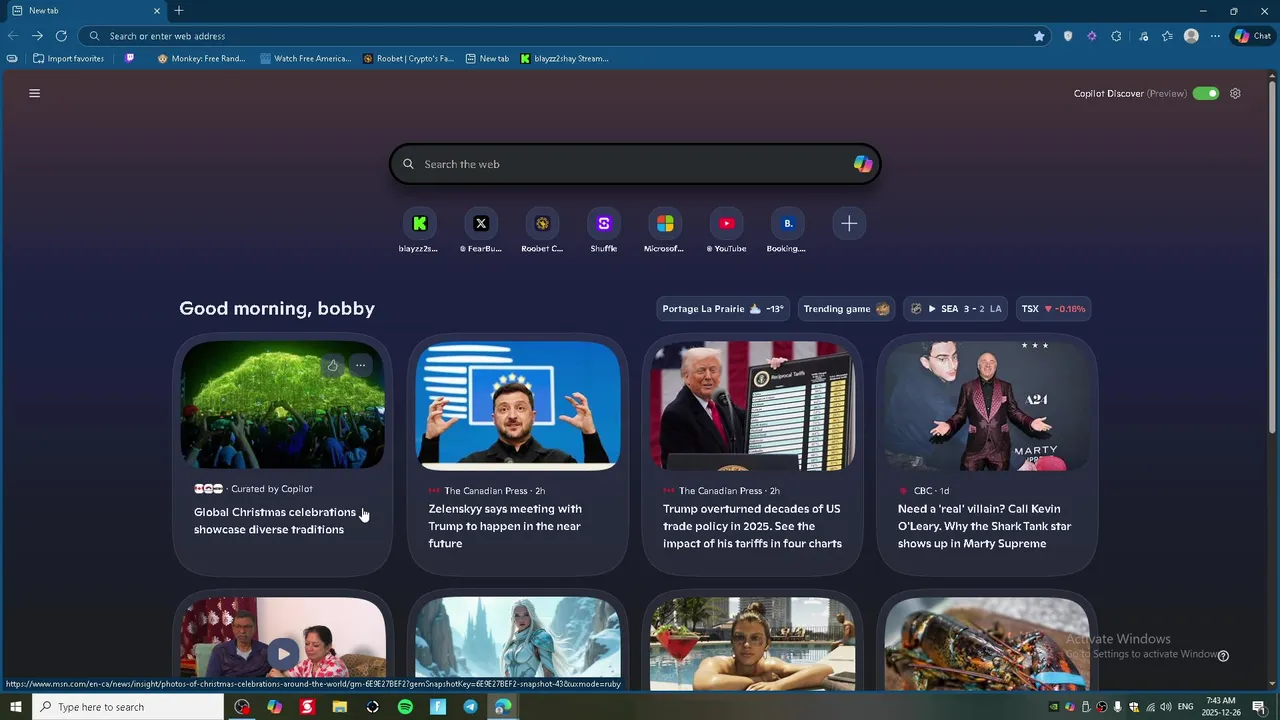This screenshot has height=720, width=1280.
Task: Open more options on Christmas celebrations card
Action: point(360,365)
